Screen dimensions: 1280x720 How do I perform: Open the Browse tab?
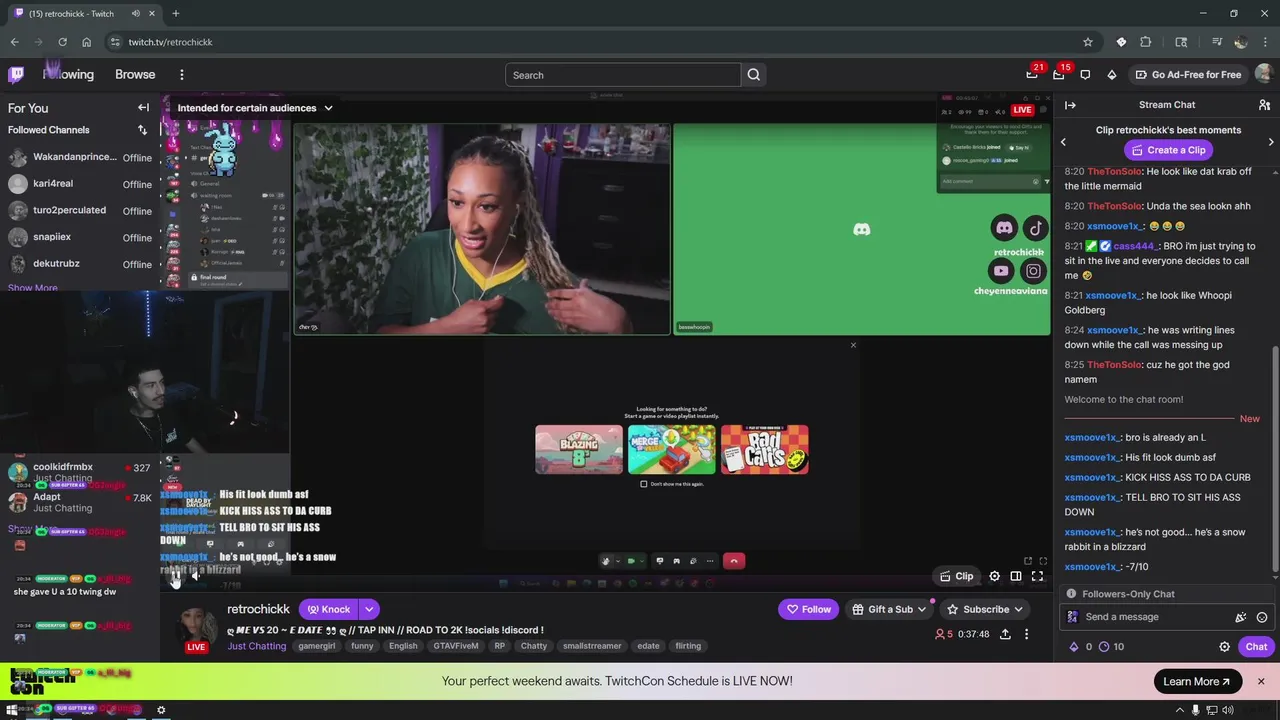click(x=135, y=75)
